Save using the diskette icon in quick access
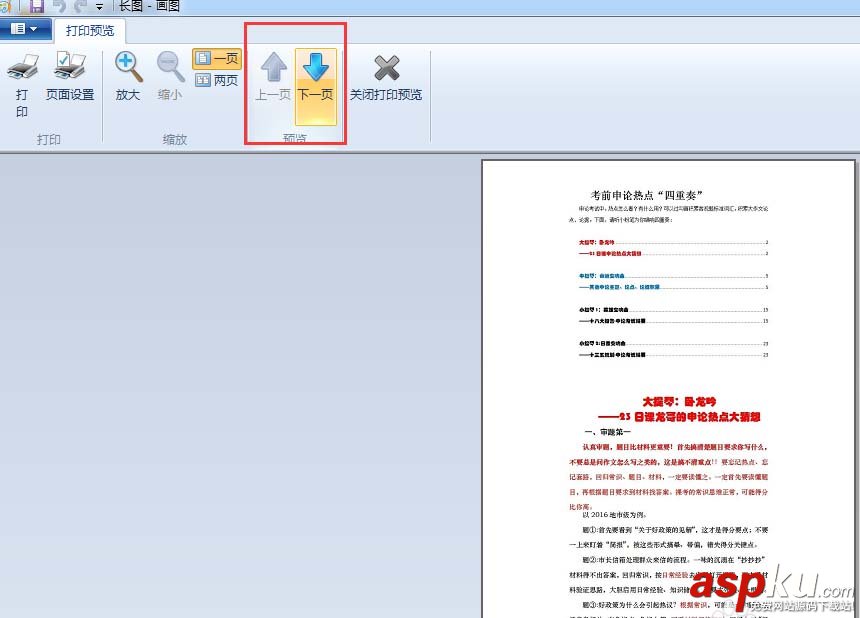 (x=37, y=6)
